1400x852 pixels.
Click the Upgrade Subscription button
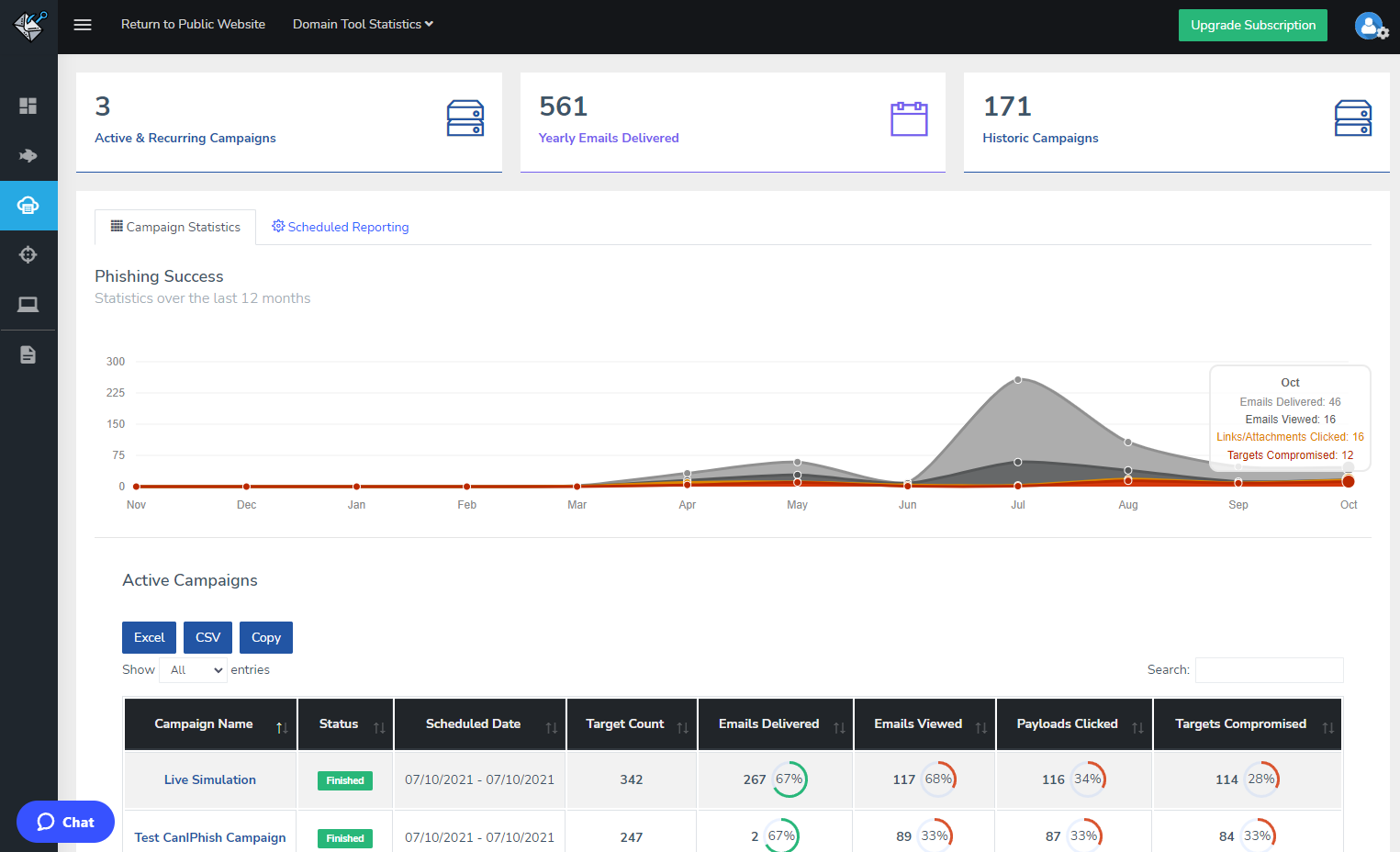tap(1252, 25)
